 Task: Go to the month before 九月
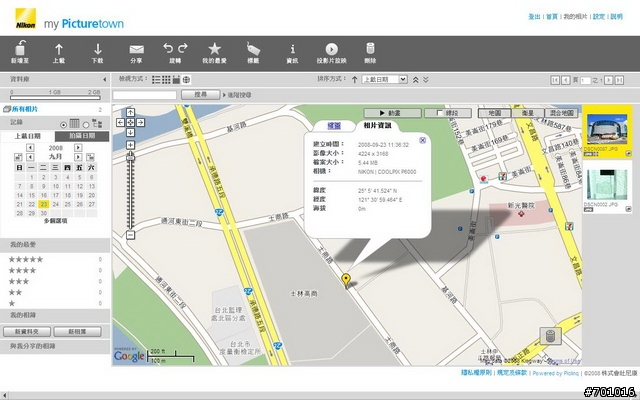click(30, 157)
